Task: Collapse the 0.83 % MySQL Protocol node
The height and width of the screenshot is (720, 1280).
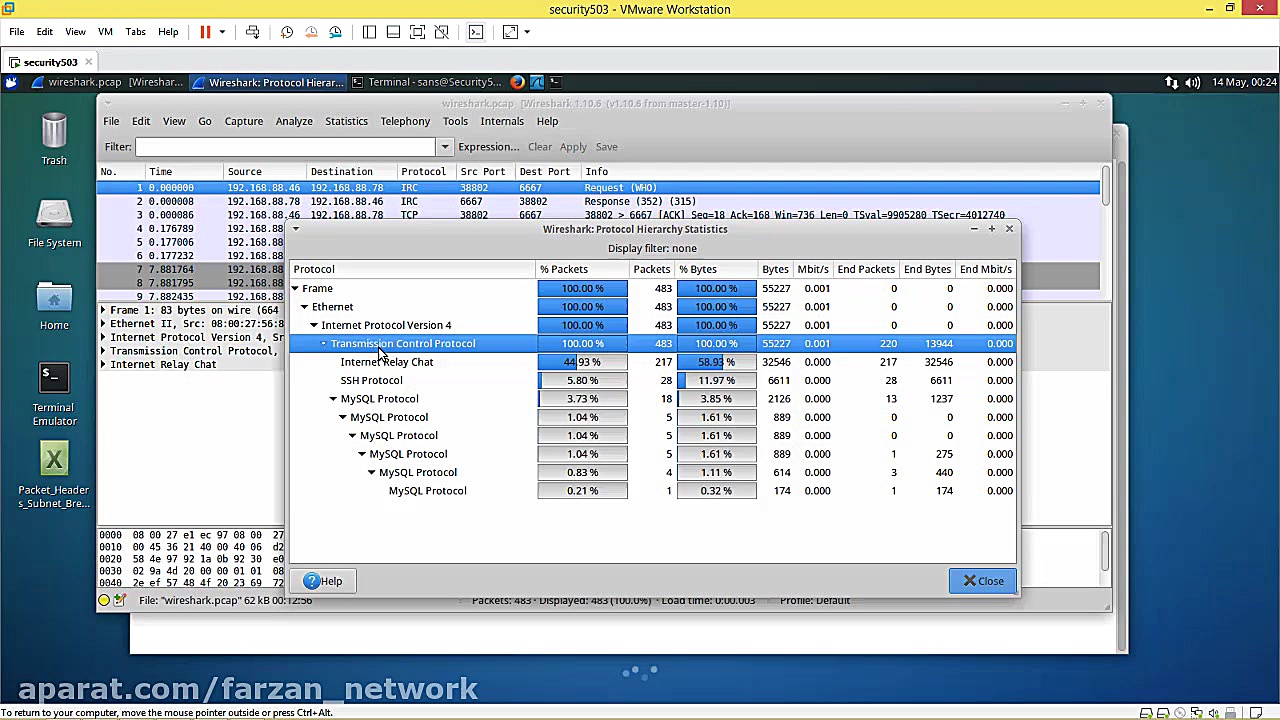Action: point(371,472)
